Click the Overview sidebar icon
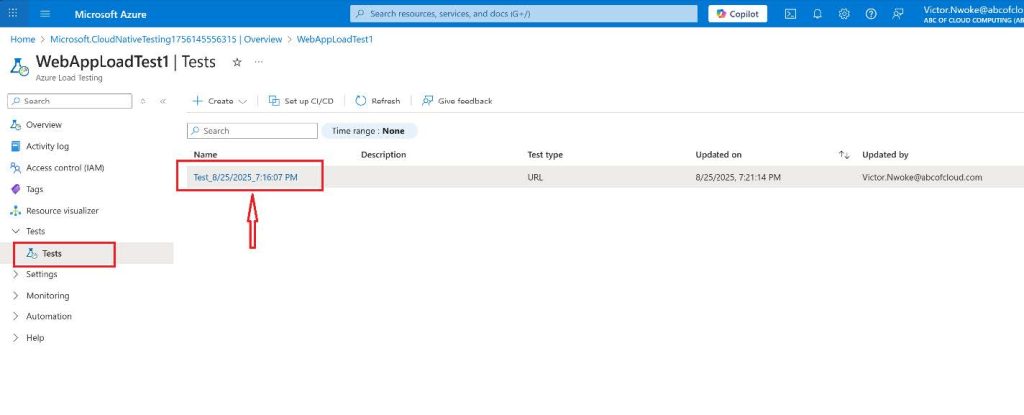The height and width of the screenshot is (415, 1024). coord(16,125)
